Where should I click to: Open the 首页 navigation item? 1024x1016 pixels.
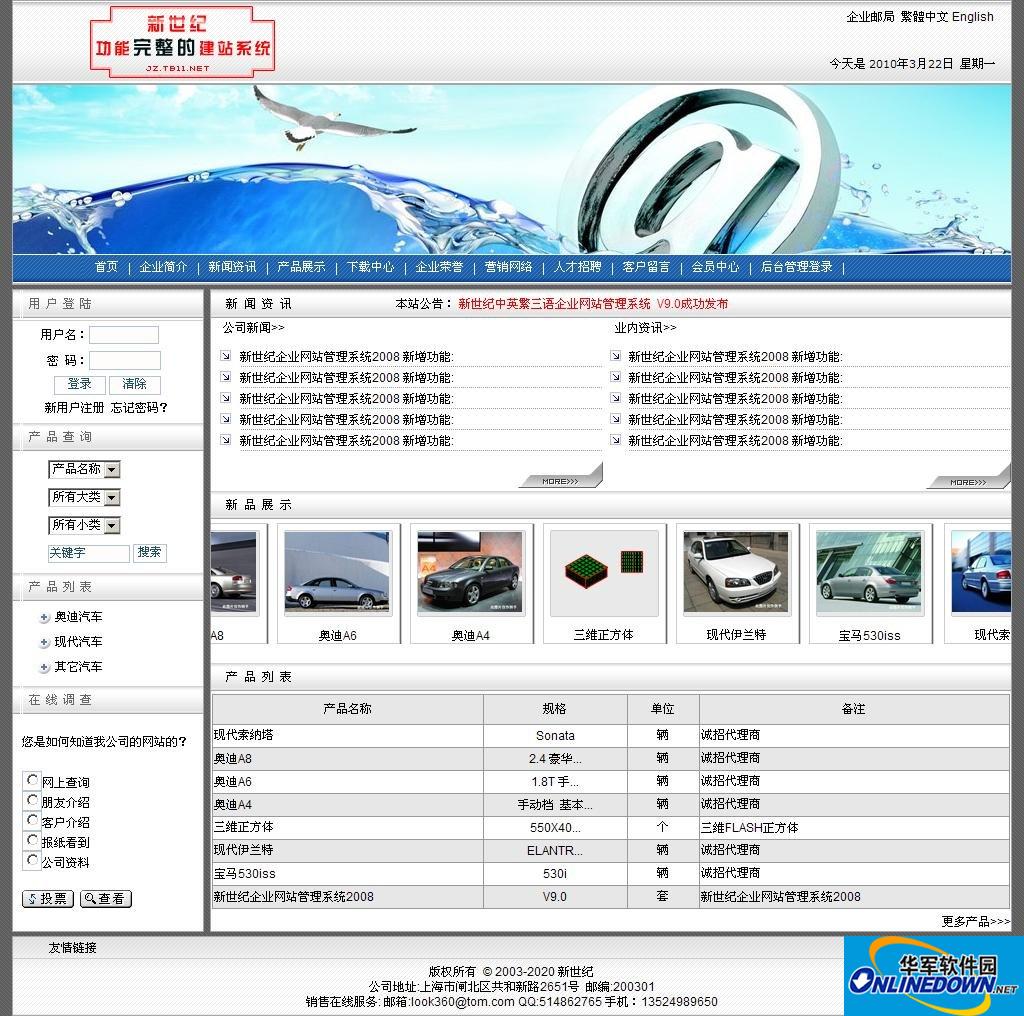(x=106, y=267)
